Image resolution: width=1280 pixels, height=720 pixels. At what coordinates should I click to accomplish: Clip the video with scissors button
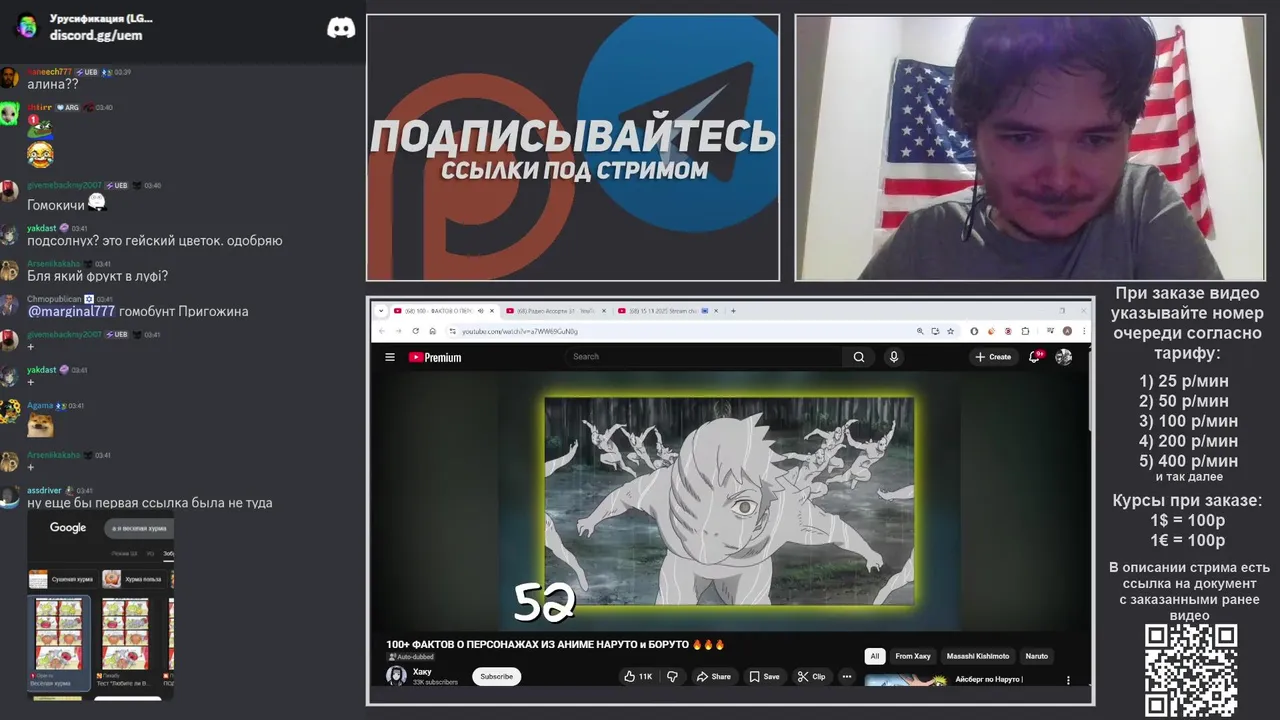[x=811, y=677]
